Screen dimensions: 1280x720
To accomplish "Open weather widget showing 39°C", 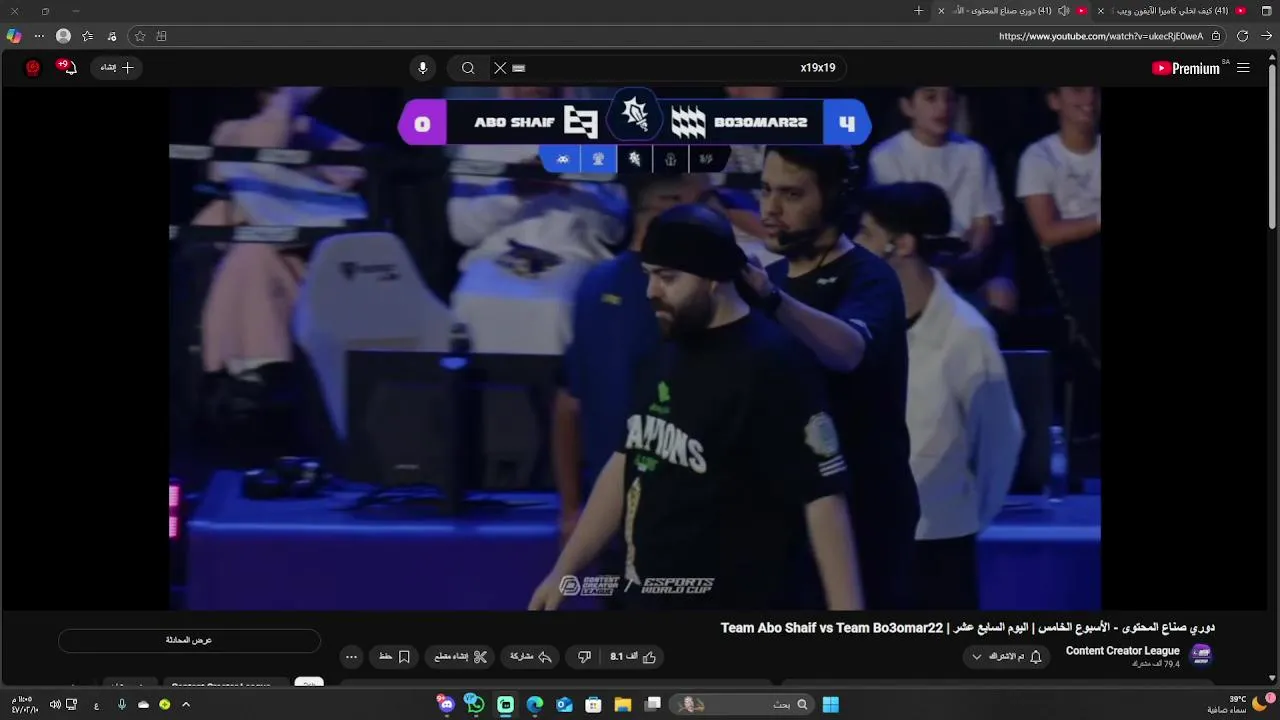I will [x=1240, y=704].
